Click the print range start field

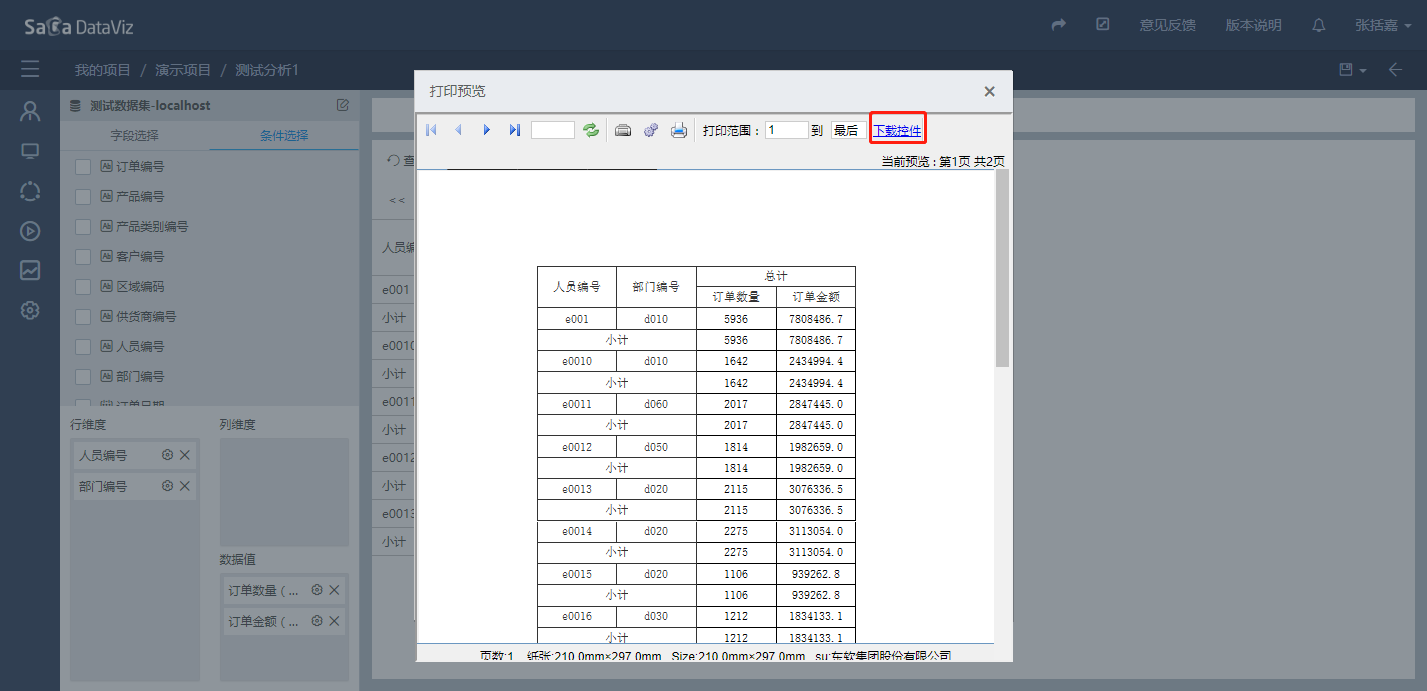787,130
